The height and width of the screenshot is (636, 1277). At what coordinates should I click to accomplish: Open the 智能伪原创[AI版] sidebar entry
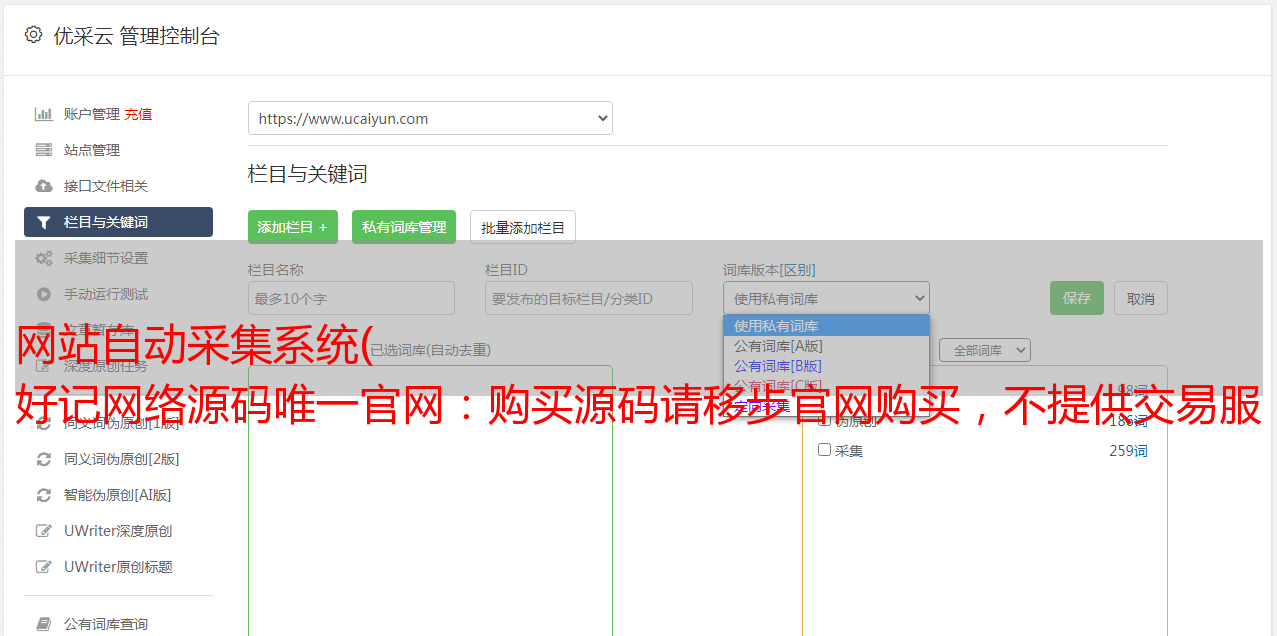[x=118, y=495]
